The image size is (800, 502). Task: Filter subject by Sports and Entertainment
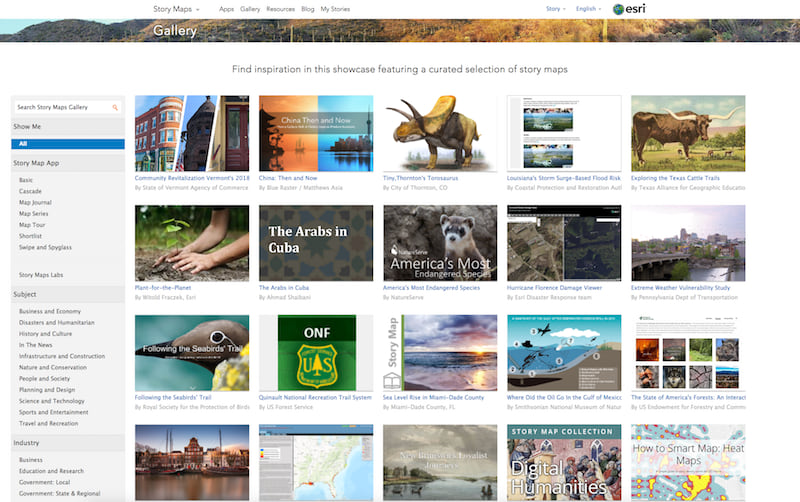[x=54, y=412]
